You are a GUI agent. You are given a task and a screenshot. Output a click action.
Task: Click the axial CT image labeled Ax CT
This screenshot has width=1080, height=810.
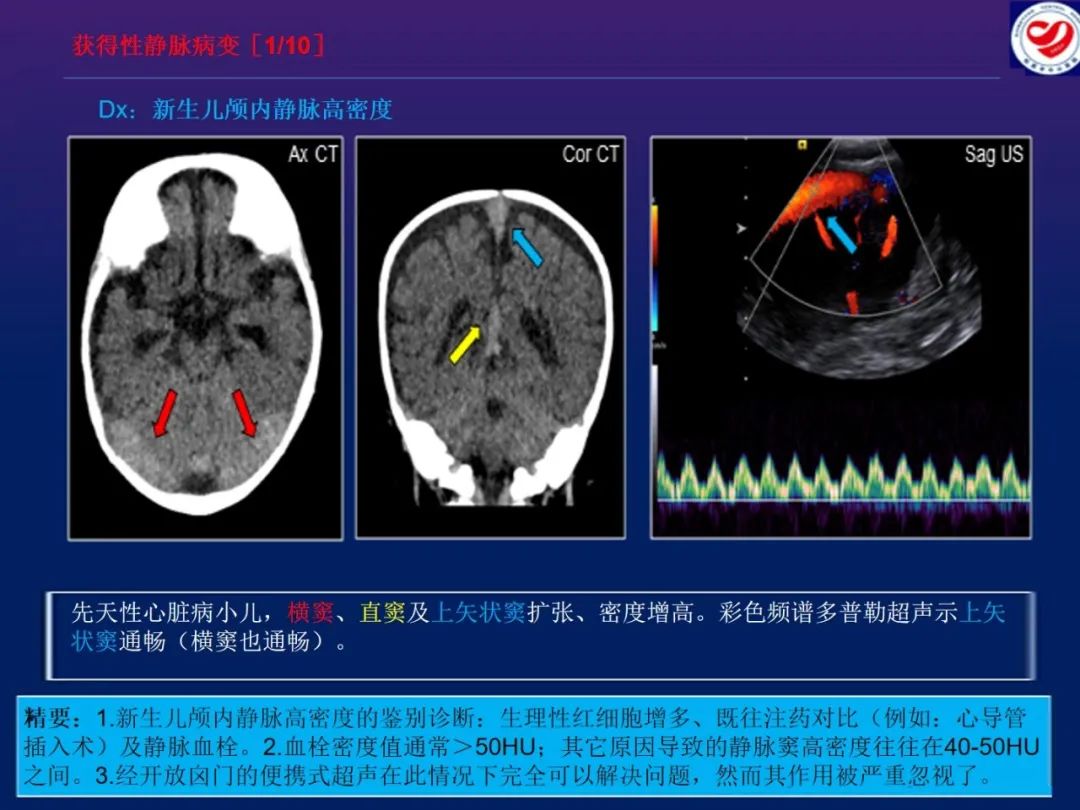point(205,338)
